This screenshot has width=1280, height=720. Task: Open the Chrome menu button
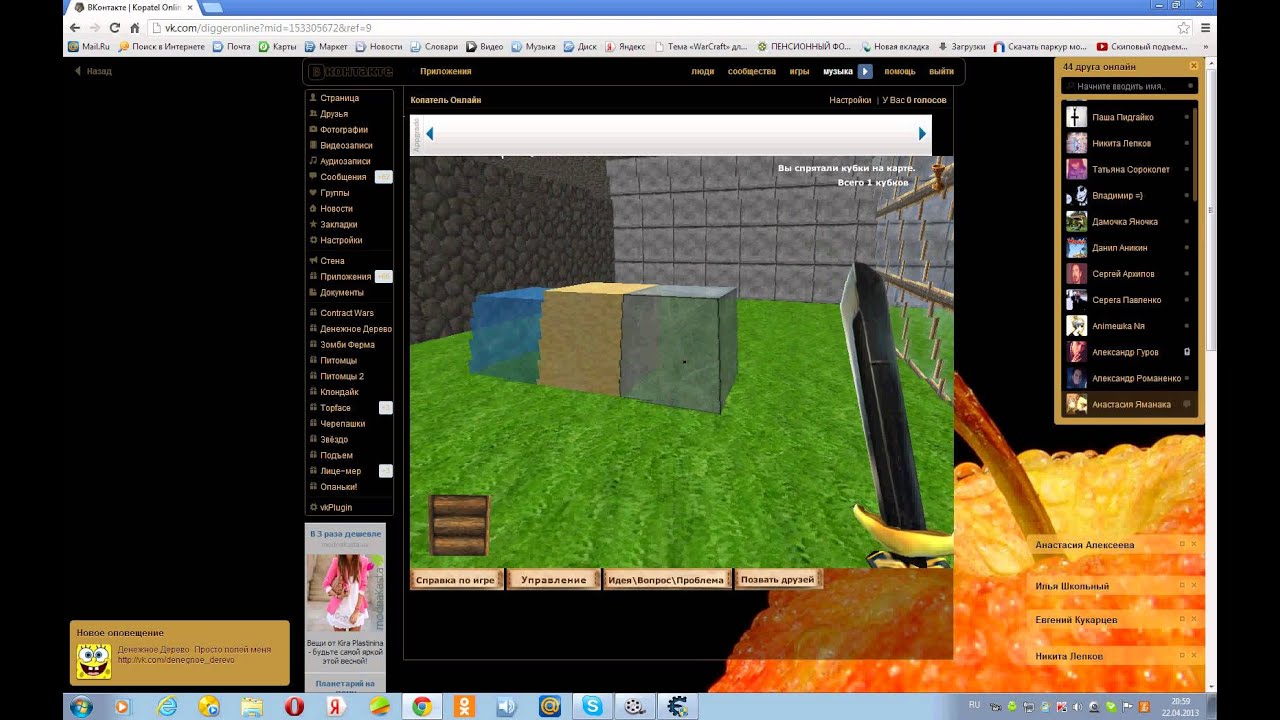point(1206,28)
